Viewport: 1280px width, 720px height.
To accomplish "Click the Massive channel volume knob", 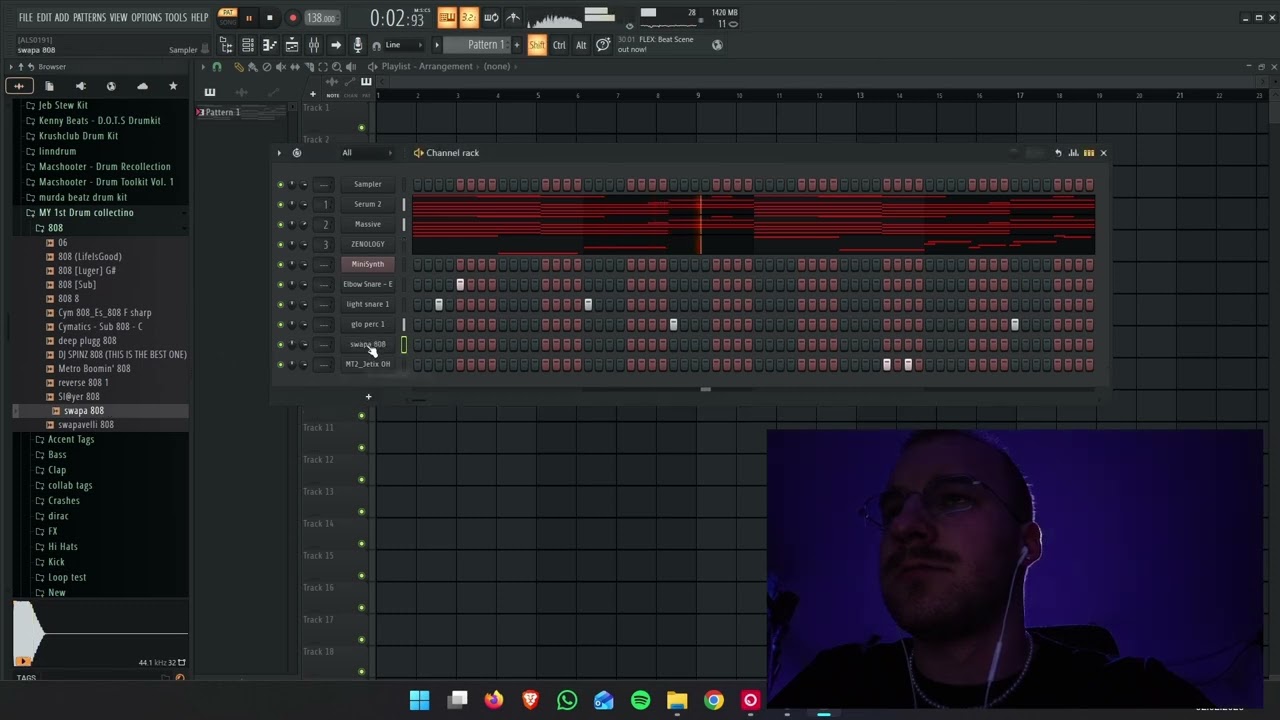I will click(x=303, y=224).
